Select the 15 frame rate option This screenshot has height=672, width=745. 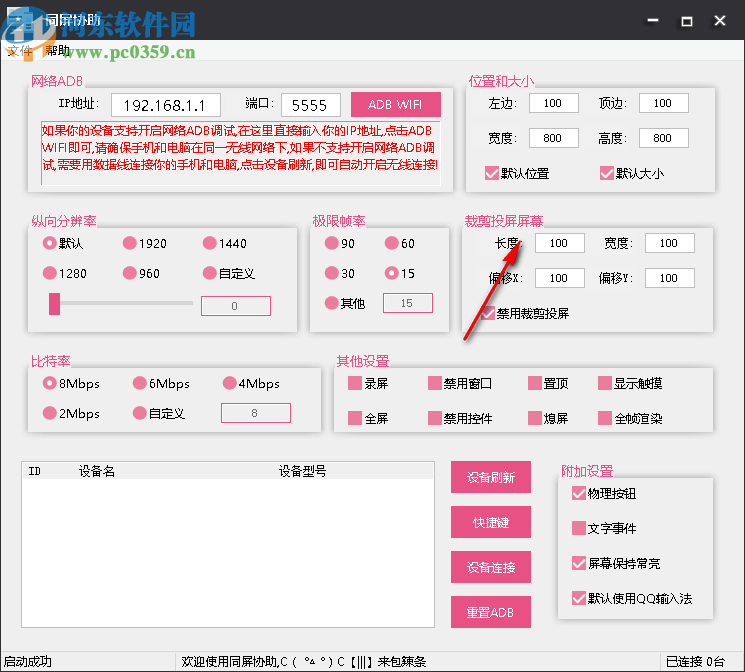click(392, 273)
